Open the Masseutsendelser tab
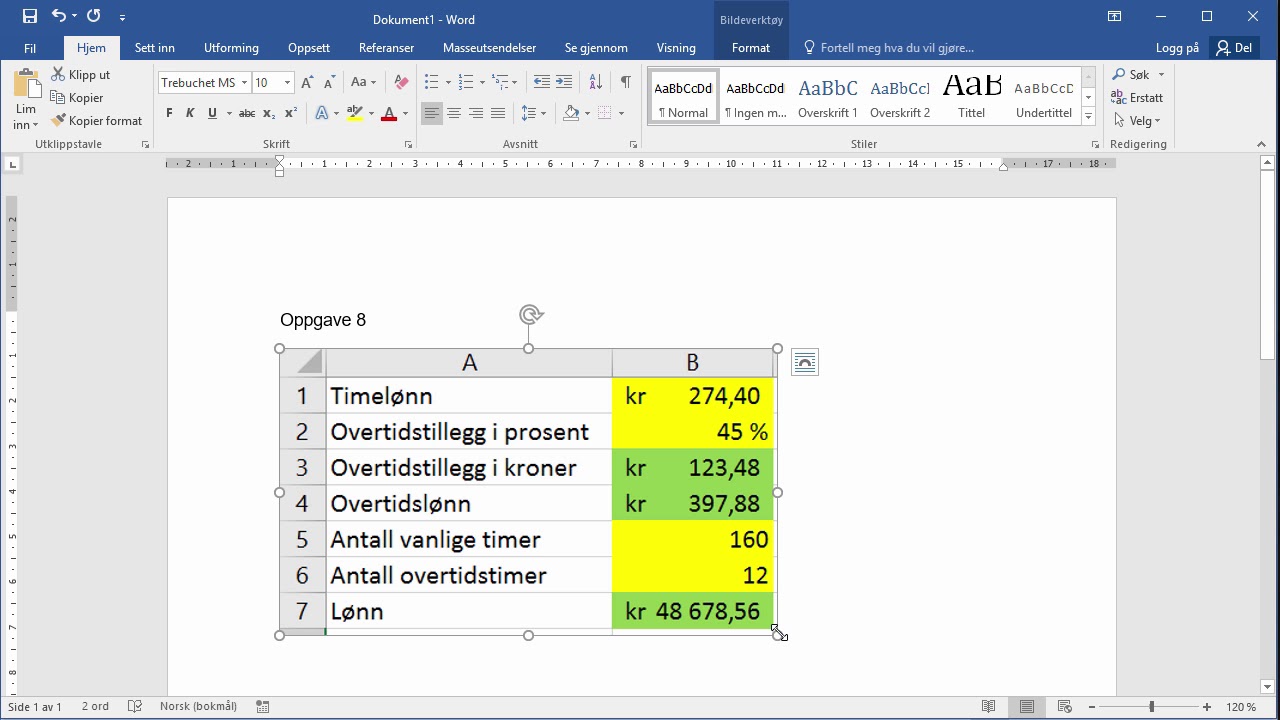The height and width of the screenshot is (720, 1280). (x=490, y=48)
